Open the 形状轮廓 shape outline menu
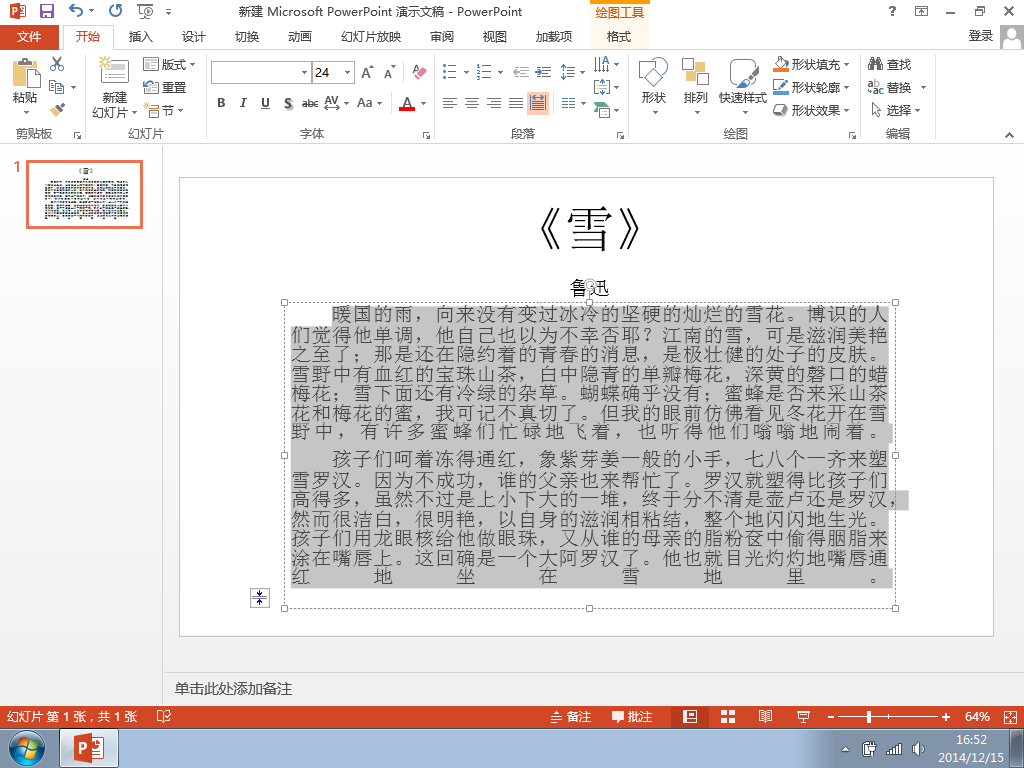The width and height of the screenshot is (1024, 768). click(811, 87)
